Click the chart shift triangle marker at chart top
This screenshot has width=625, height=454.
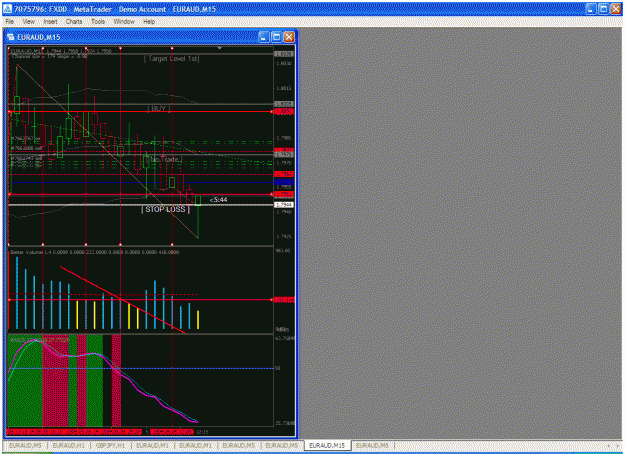(219, 48)
